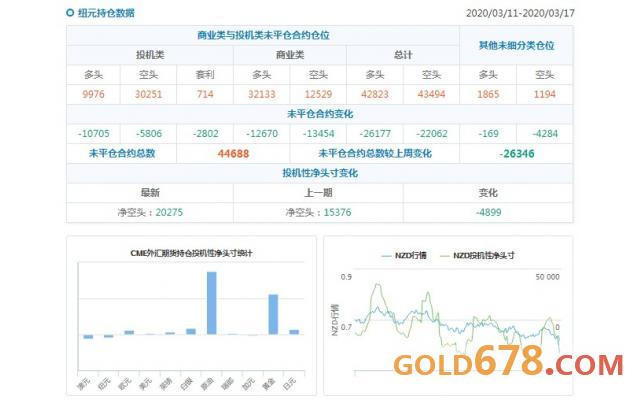Viewport: 640px width, 400px height.
Task: Click the total open interest 44688
Action: point(233,154)
